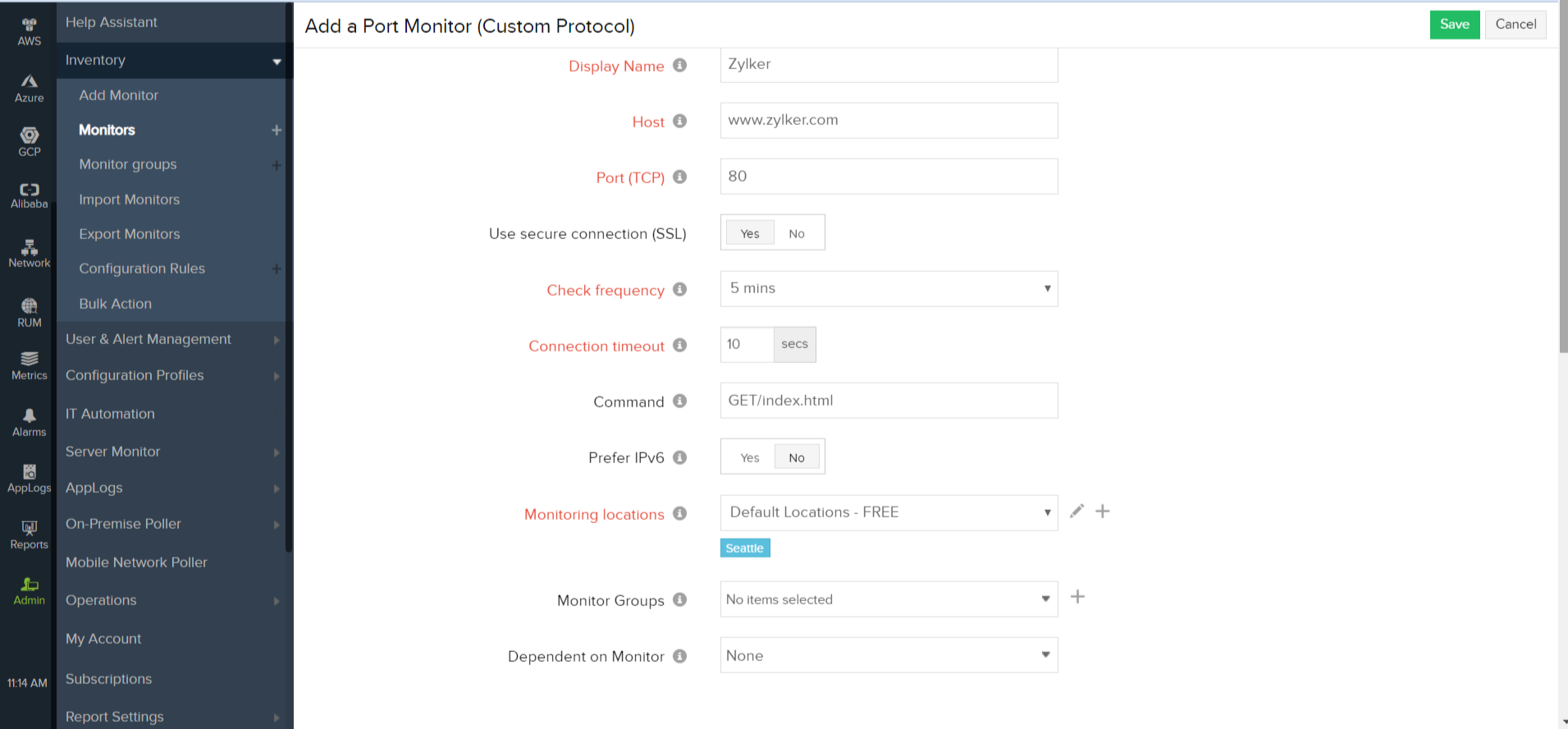Click the pencil edit locations icon
This screenshot has height=729, width=1568.
point(1077,511)
